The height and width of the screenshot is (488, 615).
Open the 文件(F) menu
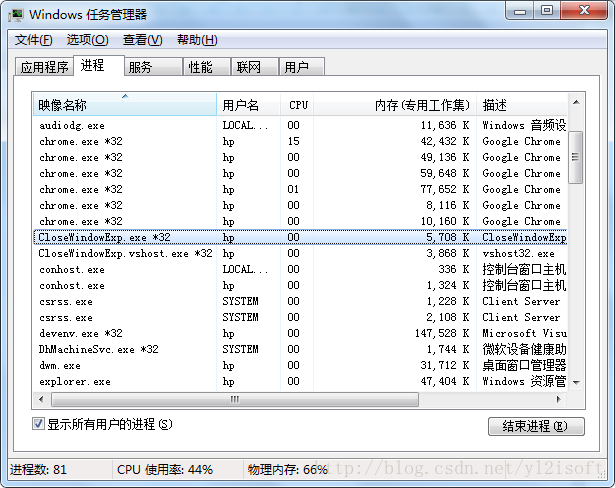[x=33, y=40]
